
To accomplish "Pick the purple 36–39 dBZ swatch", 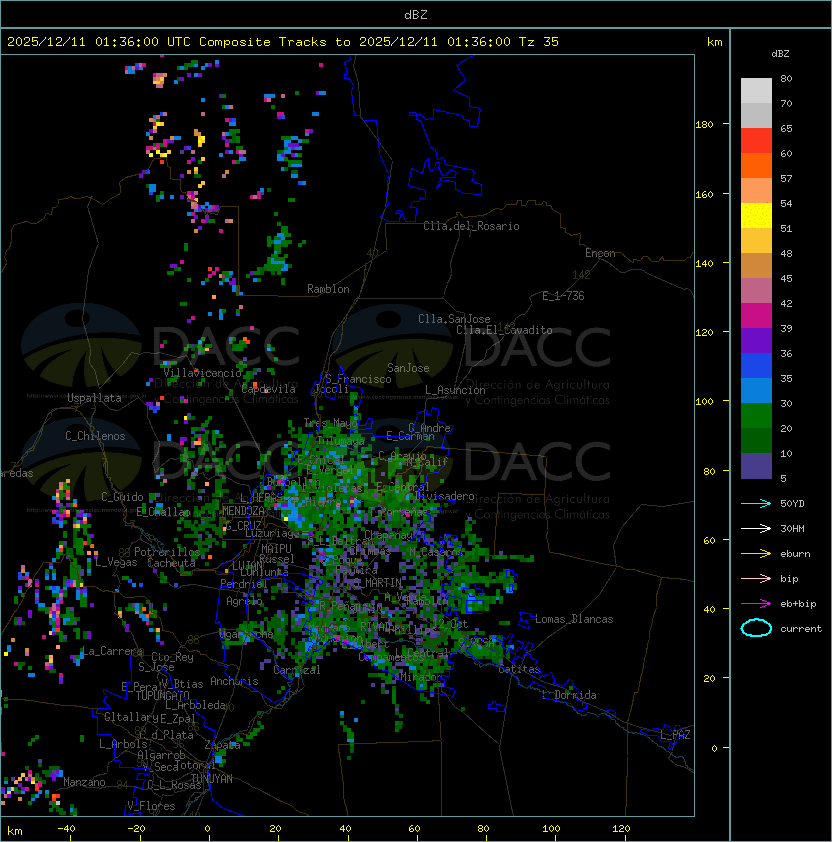I will click(756, 341).
